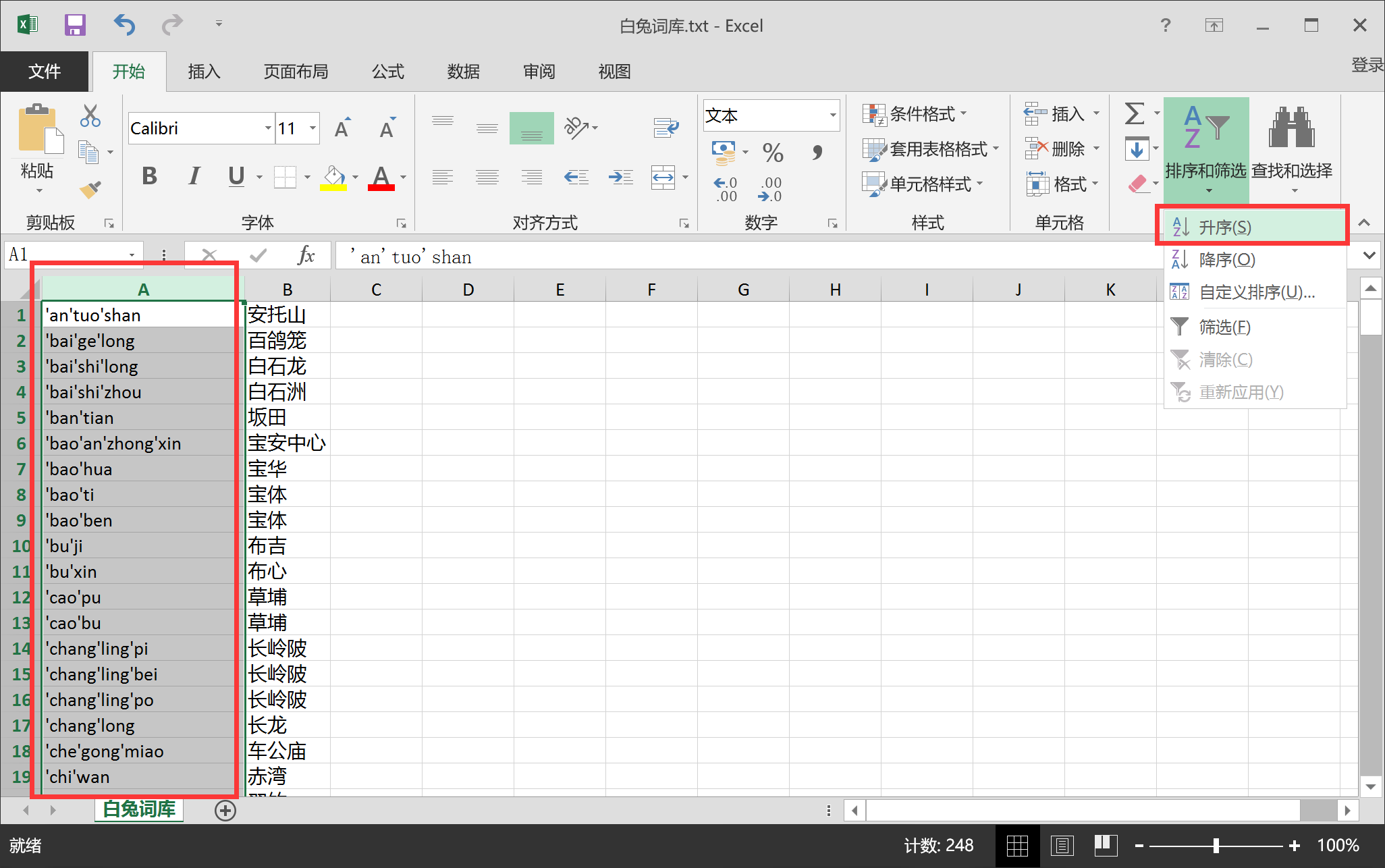Expand the formula bar chevron
This screenshot has width=1385, height=868.
1369,255
